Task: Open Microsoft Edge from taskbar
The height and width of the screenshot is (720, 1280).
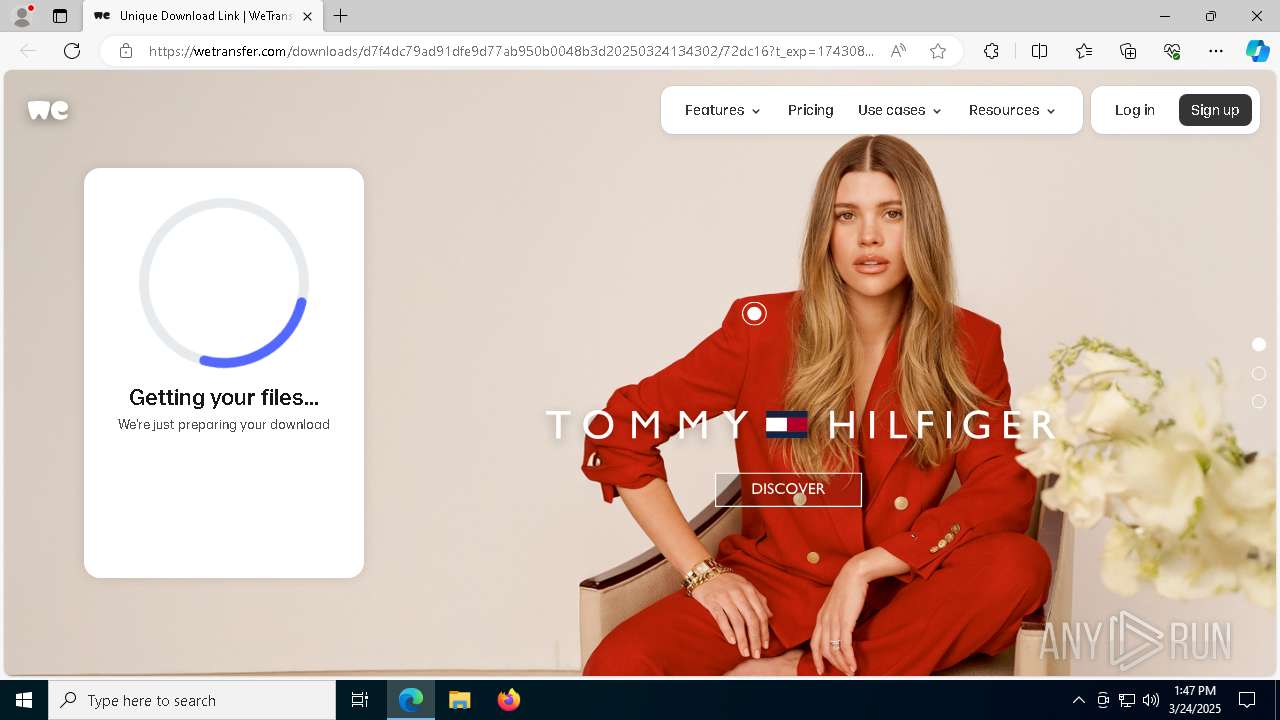Action: coord(411,700)
